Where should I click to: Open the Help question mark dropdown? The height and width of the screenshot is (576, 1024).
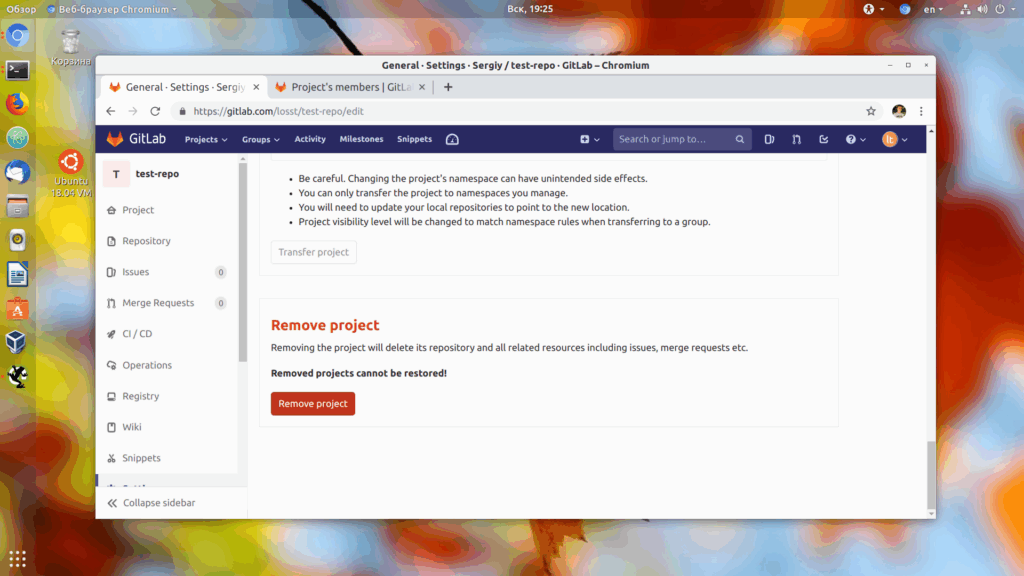pyautogui.click(x=855, y=139)
